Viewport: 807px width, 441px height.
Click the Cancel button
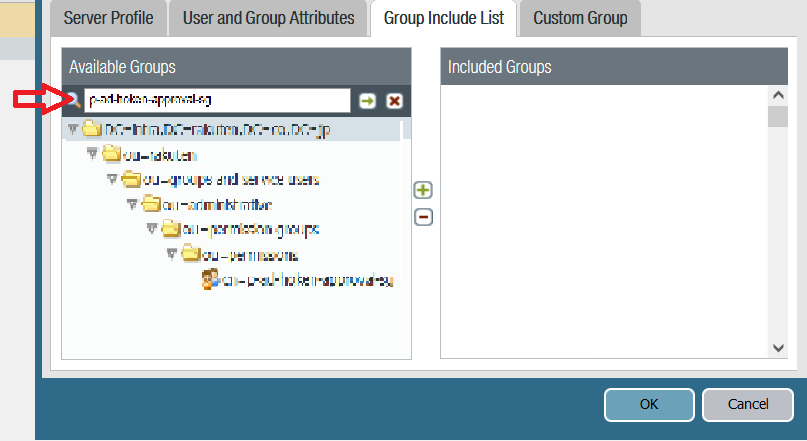coord(748,404)
